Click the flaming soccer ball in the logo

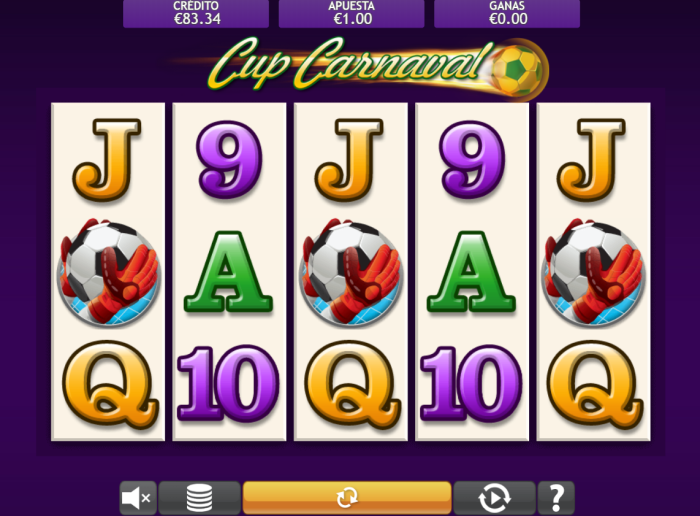coord(518,70)
